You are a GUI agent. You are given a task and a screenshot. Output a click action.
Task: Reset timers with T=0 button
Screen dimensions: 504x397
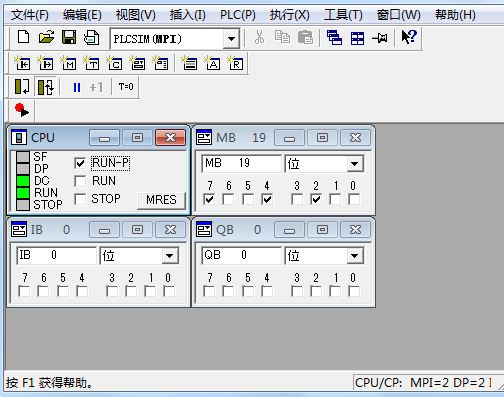[126, 87]
